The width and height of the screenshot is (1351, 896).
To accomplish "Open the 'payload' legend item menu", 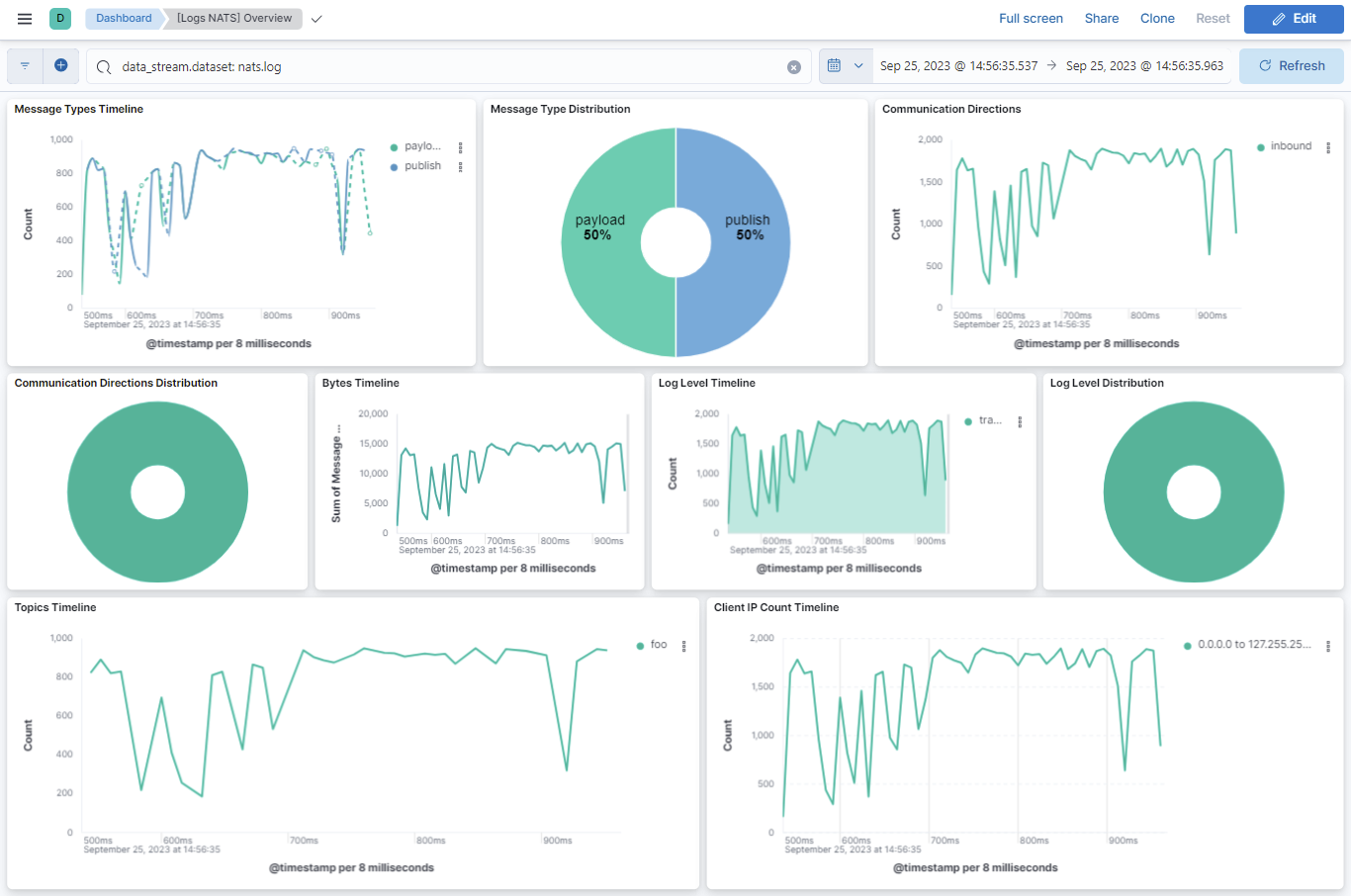I will [x=460, y=145].
